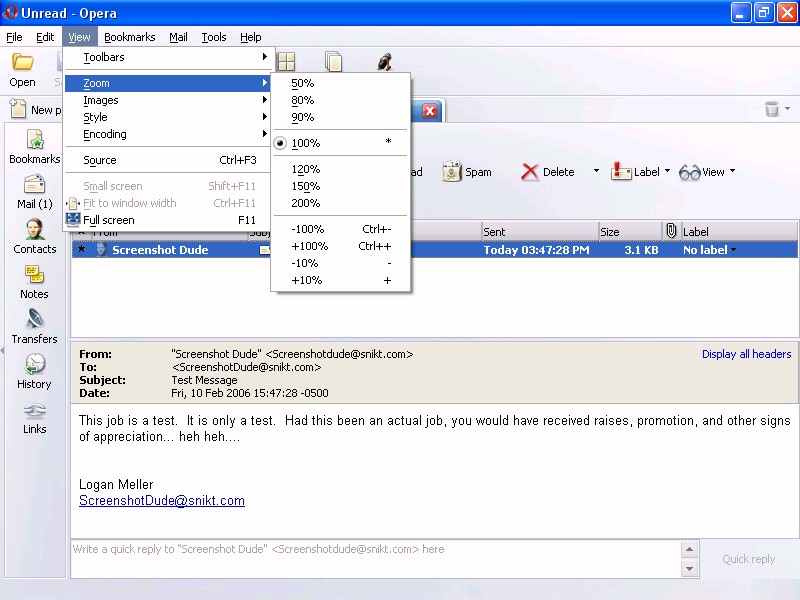Screen dimensions: 800x600
Task: Close the mail tab with red X
Action: click(x=430, y=111)
